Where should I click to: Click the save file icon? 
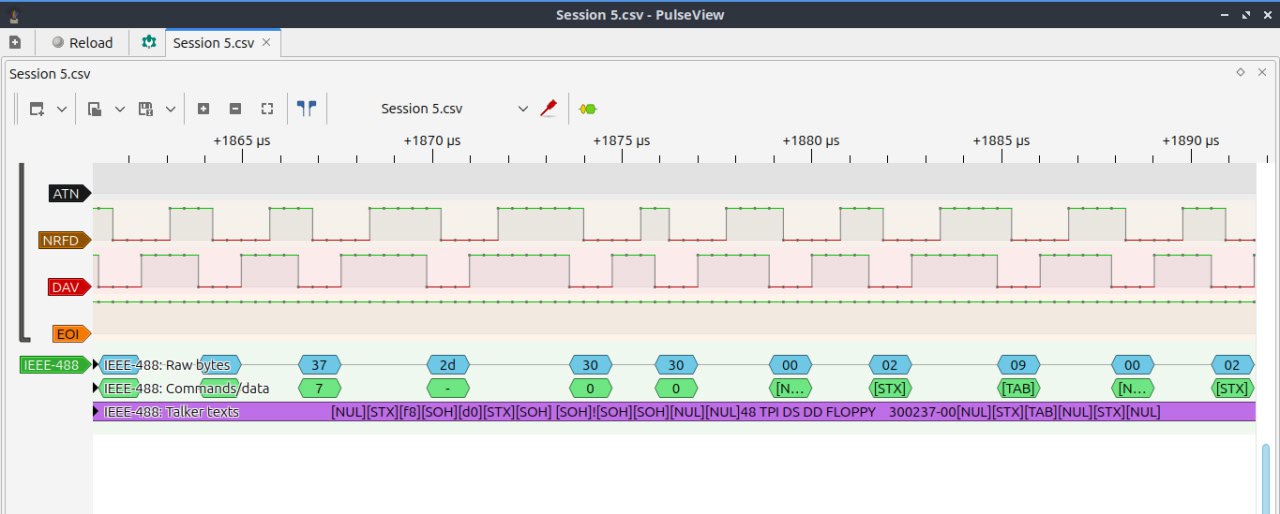point(146,109)
